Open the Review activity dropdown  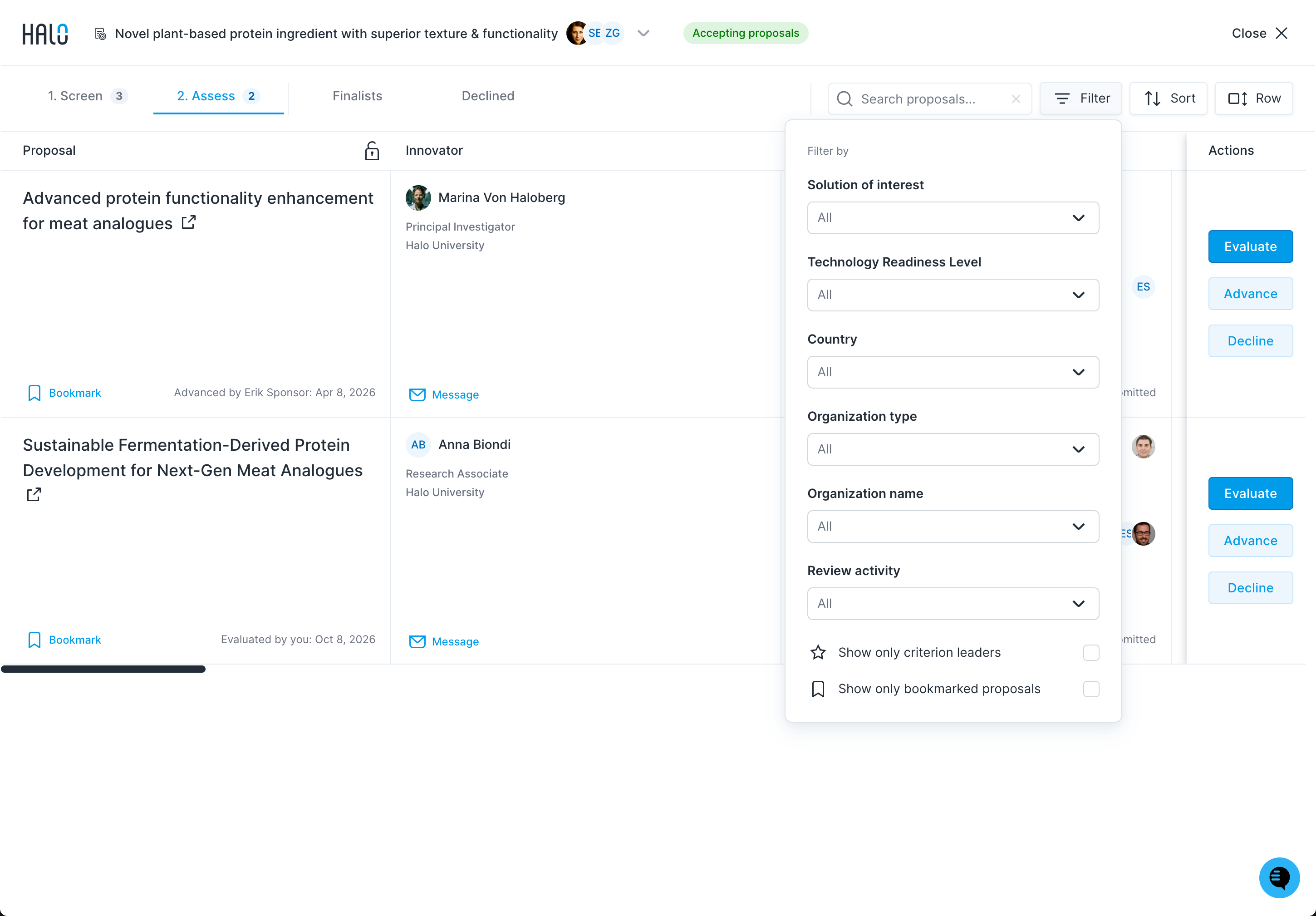coord(953,604)
